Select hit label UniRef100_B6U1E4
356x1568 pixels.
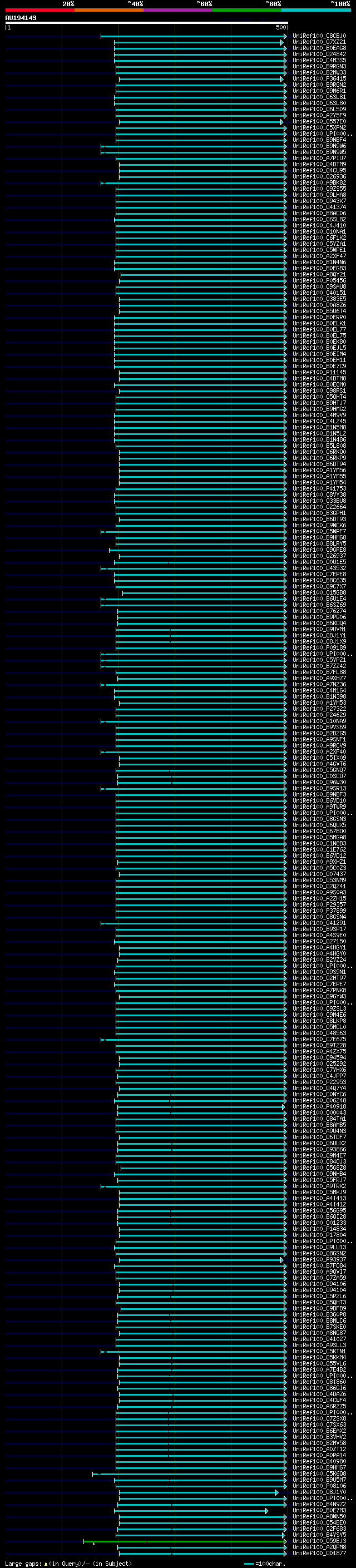pos(319,599)
